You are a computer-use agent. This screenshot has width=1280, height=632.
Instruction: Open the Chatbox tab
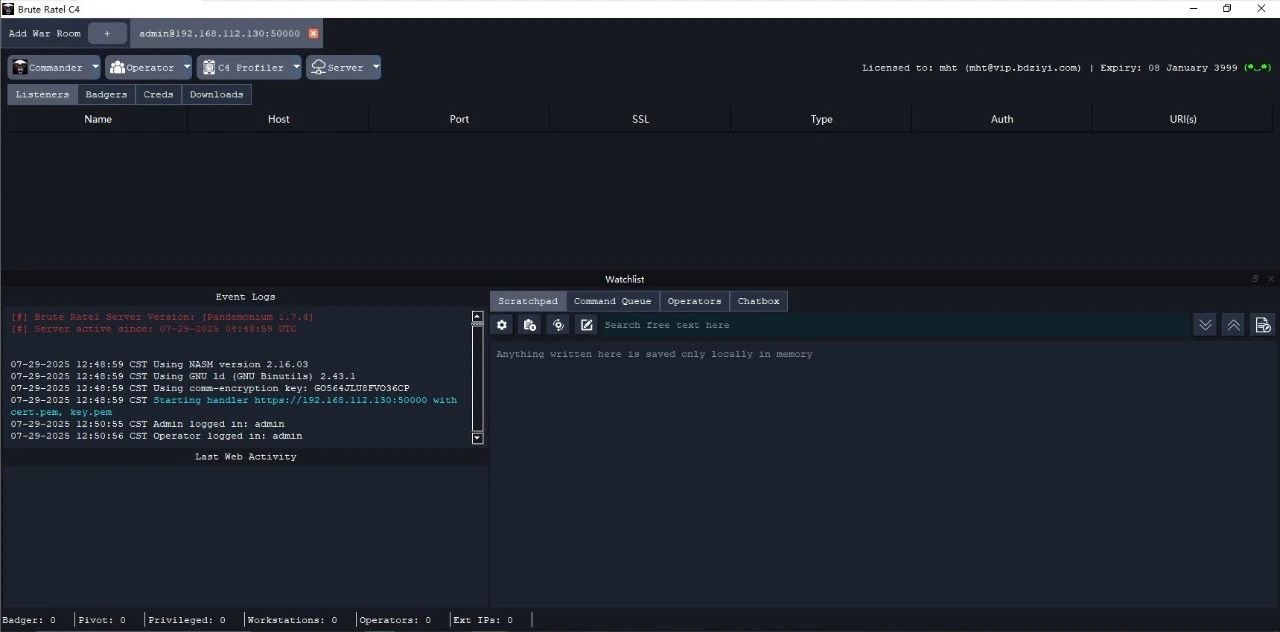[x=758, y=301]
